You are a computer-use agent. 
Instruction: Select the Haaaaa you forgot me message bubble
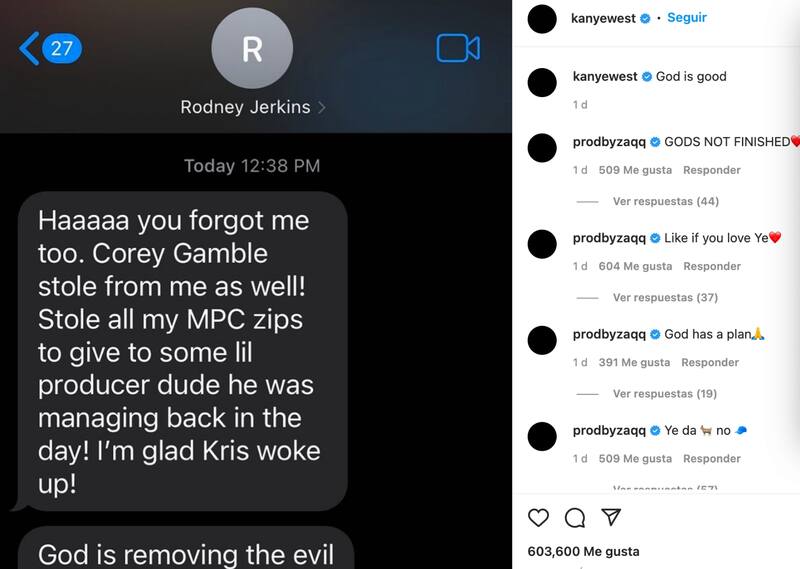point(183,351)
